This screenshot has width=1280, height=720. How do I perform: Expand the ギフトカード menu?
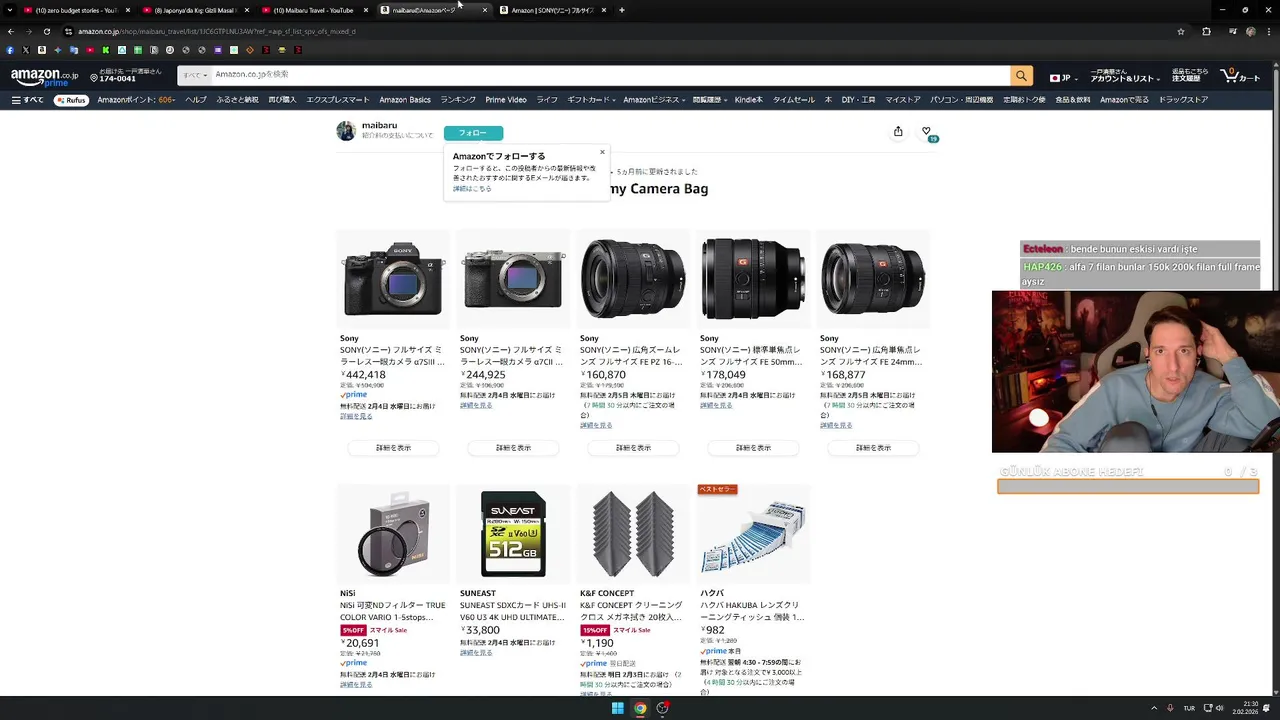click(x=590, y=100)
